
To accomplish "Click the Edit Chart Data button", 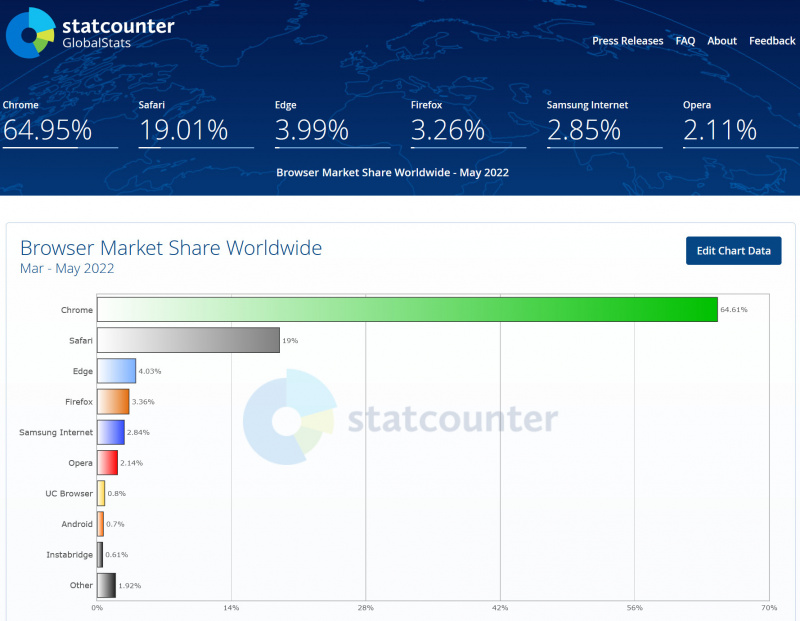I will point(733,251).
